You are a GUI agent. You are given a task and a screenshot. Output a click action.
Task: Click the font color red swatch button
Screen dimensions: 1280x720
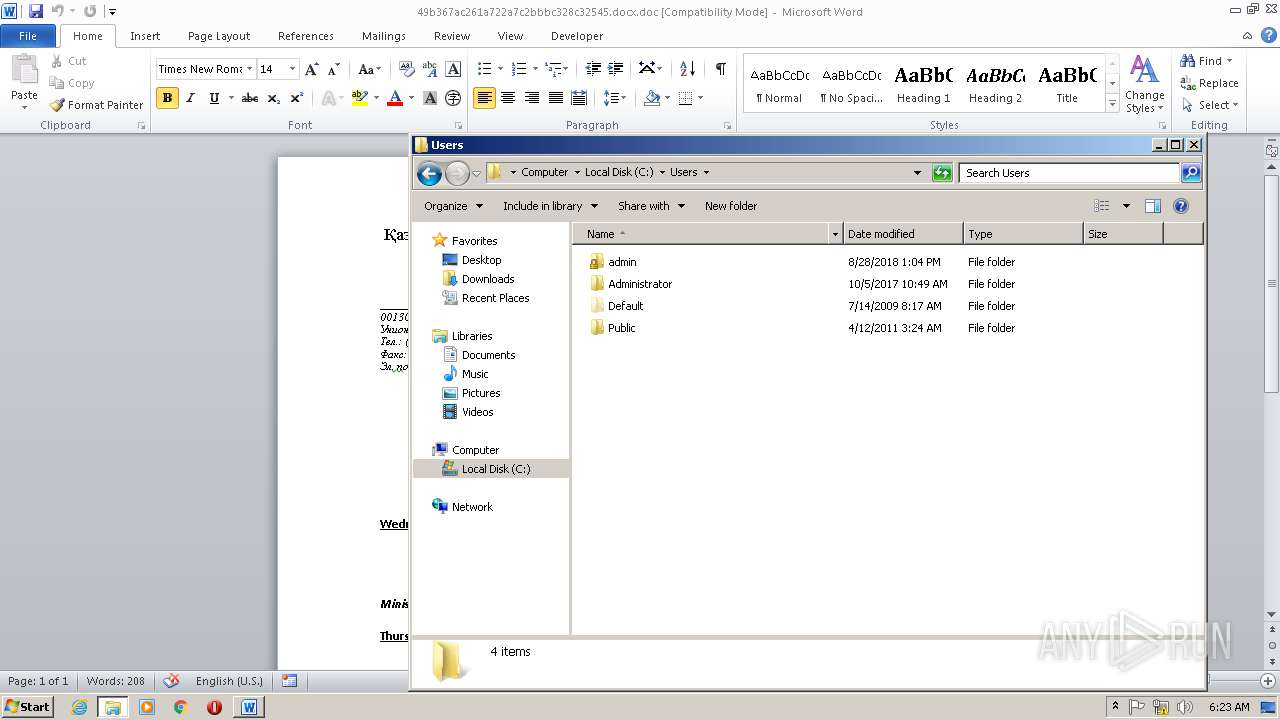[395, 98]
